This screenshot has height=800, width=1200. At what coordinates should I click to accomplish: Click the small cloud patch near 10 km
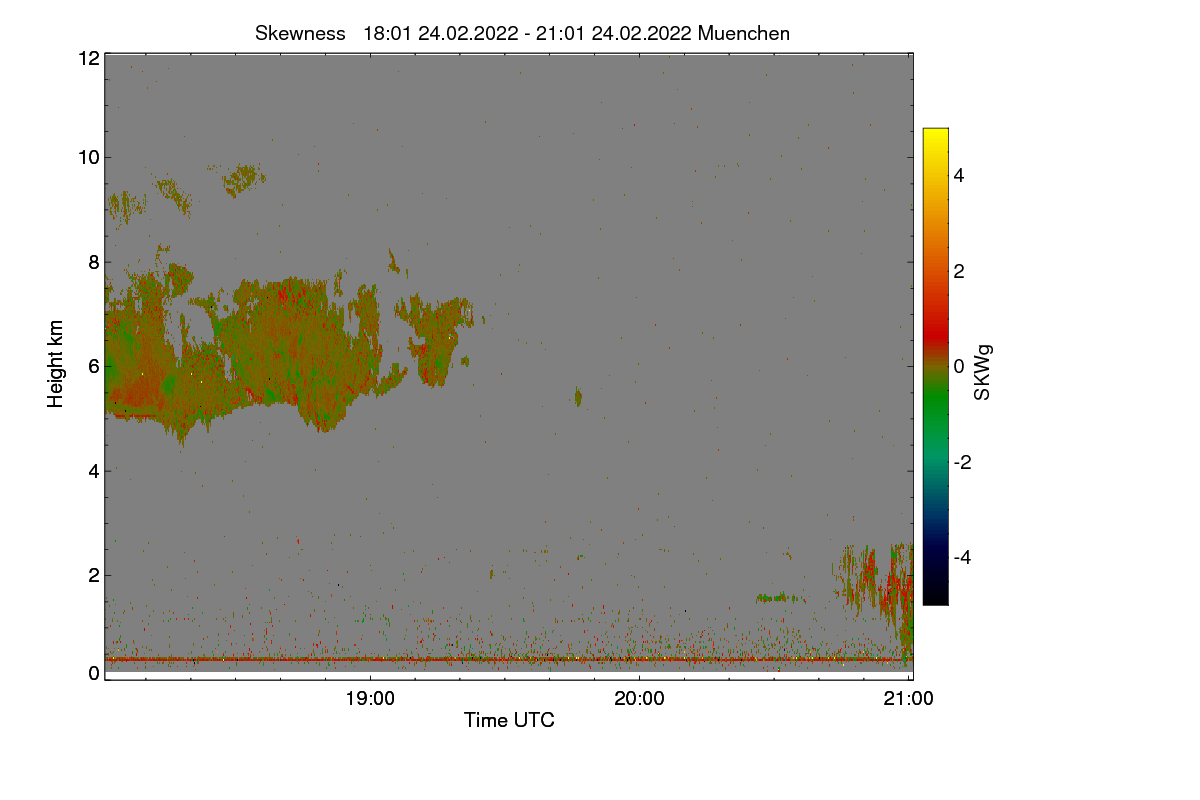[x=242, y=180]
